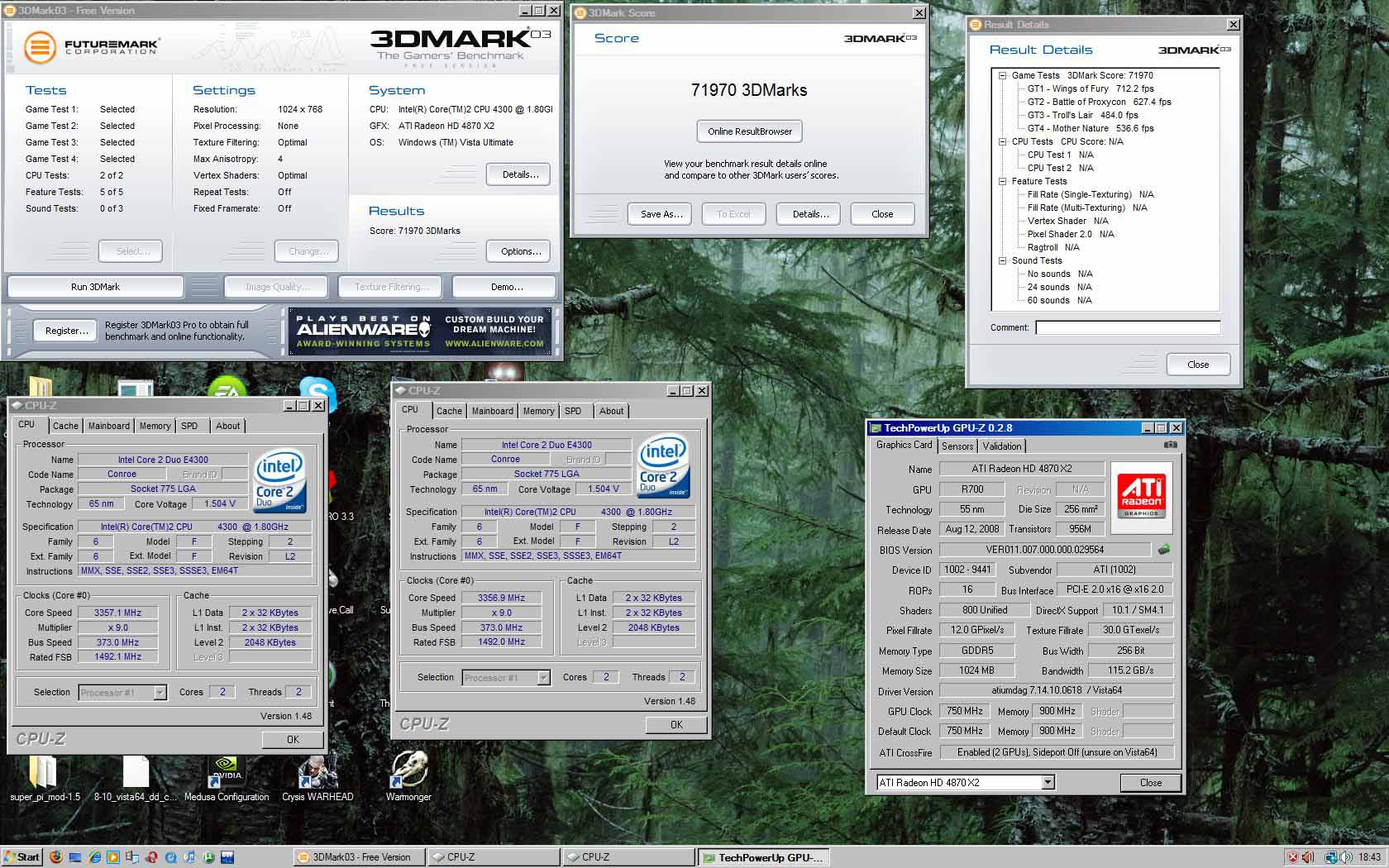Collapse Feature Tests node in Result Details

[x=1002, y=181]
